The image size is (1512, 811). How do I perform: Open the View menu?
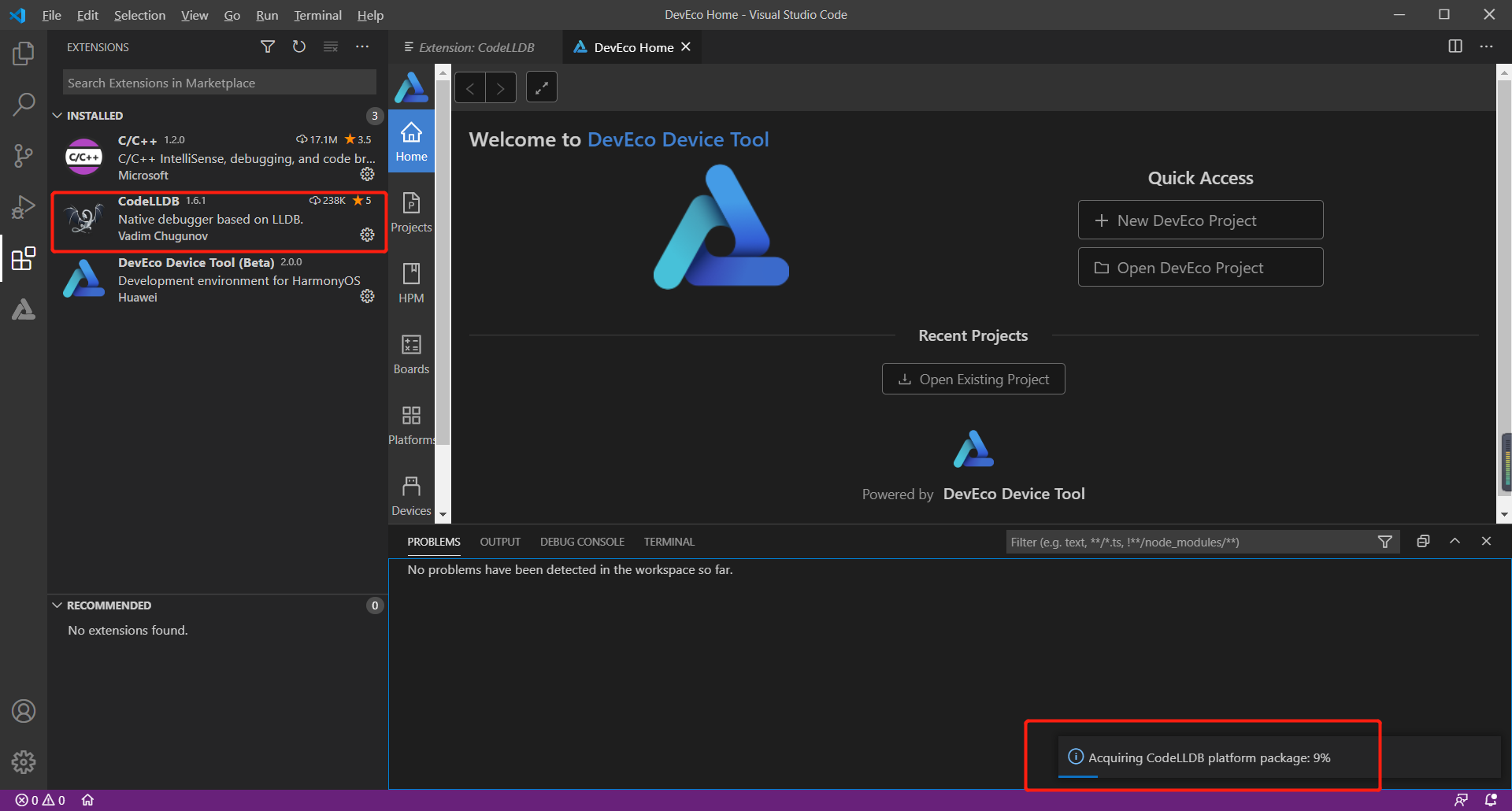click(x=195, y=15)
